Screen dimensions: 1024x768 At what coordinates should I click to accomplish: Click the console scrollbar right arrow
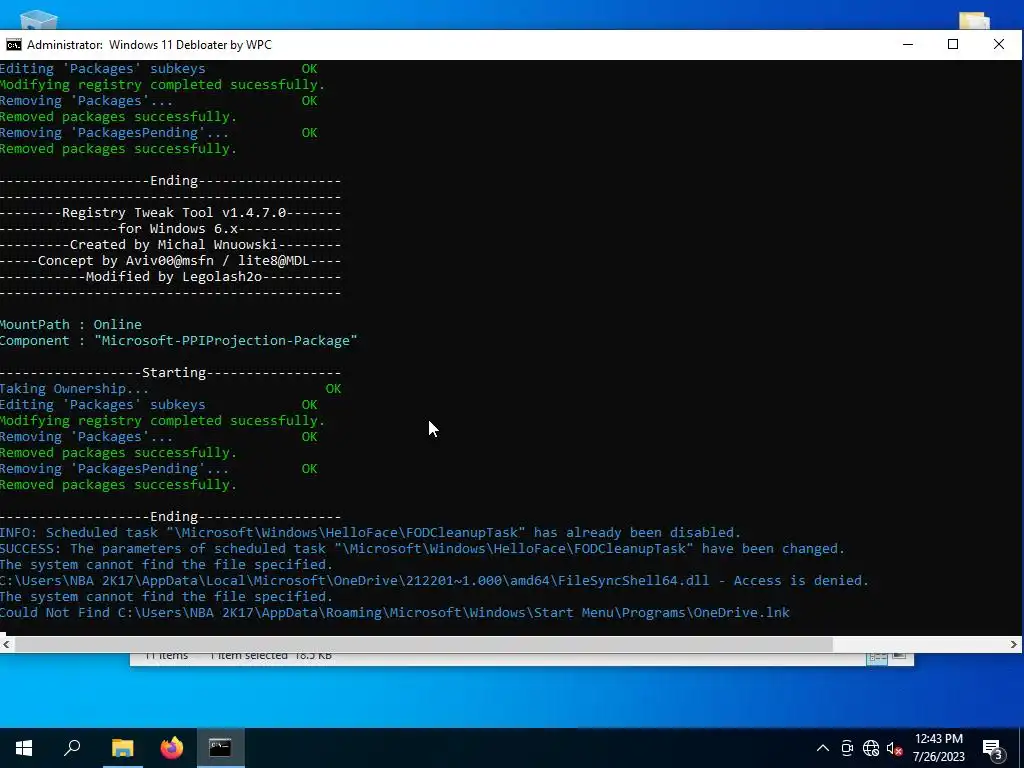(1014, 644)
